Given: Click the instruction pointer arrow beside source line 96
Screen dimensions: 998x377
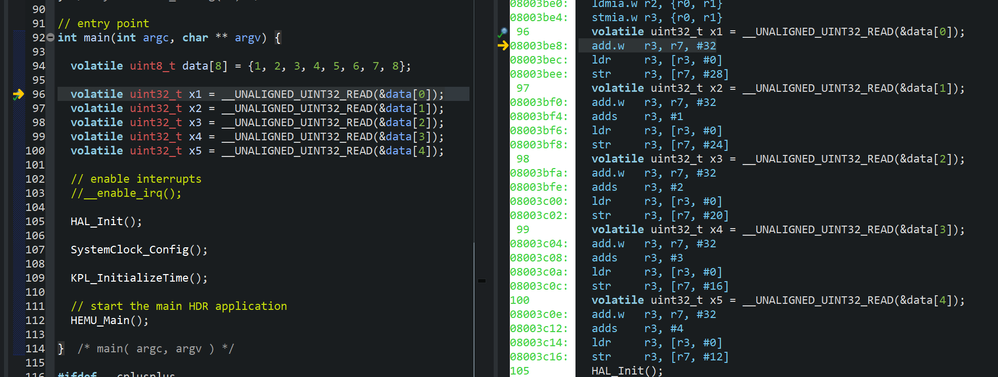Looking at the screenshot, I should point(18,94).
